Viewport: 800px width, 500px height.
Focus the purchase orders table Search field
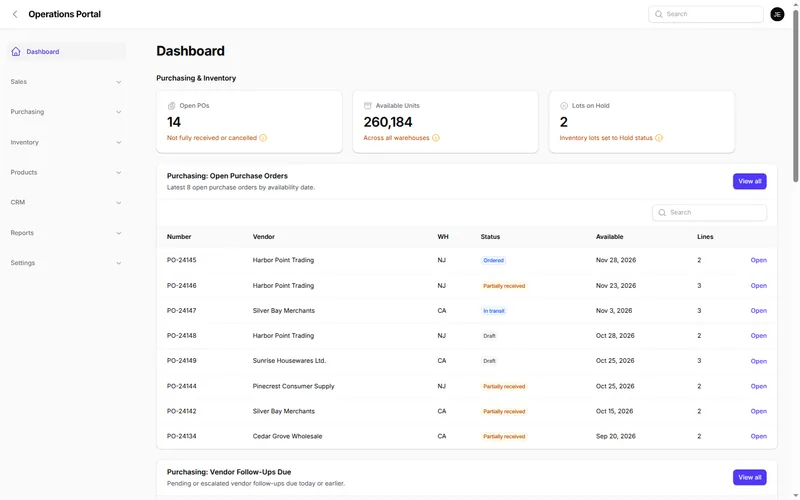[x=709, y=213]
